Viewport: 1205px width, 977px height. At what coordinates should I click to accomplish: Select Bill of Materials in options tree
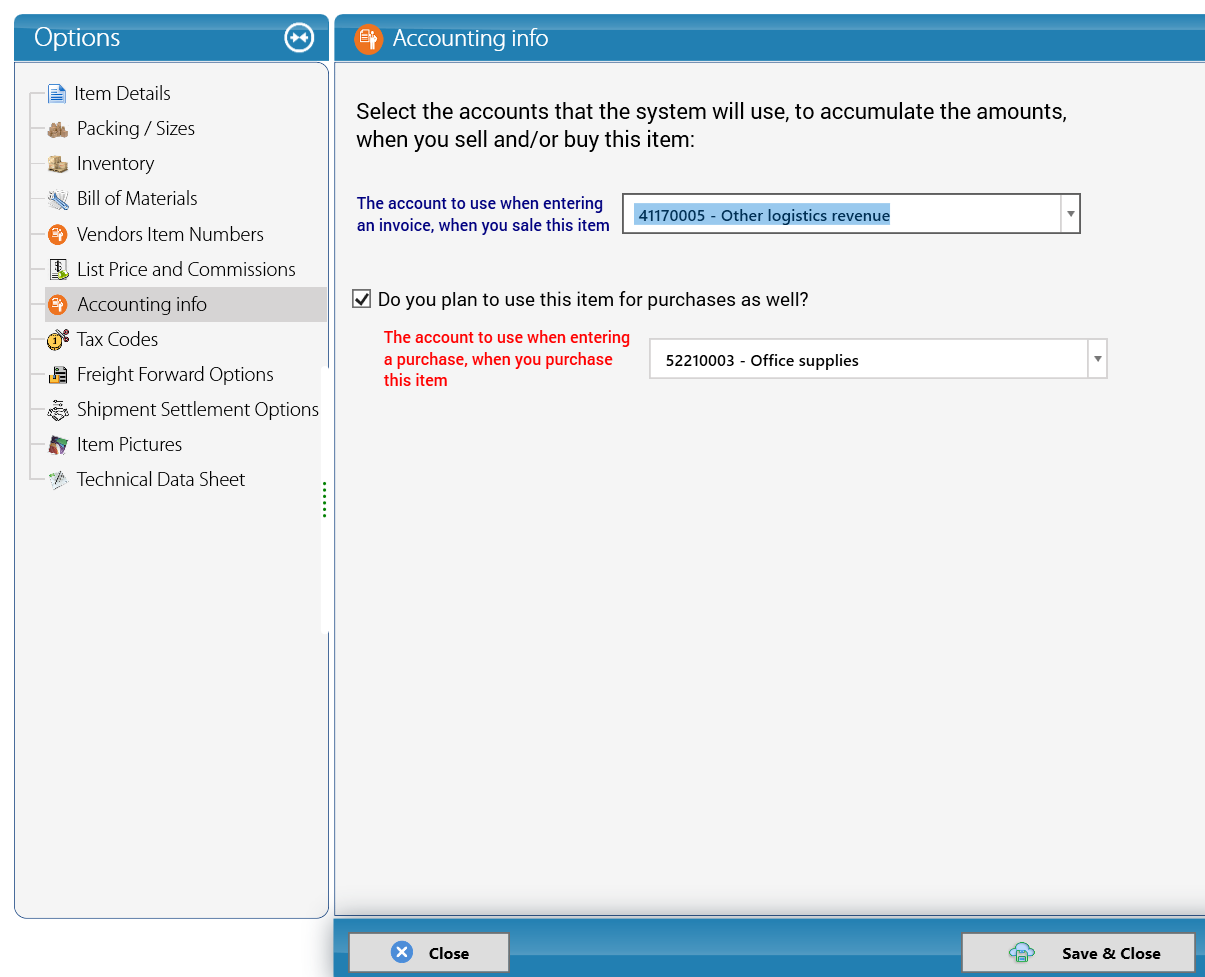137,199
